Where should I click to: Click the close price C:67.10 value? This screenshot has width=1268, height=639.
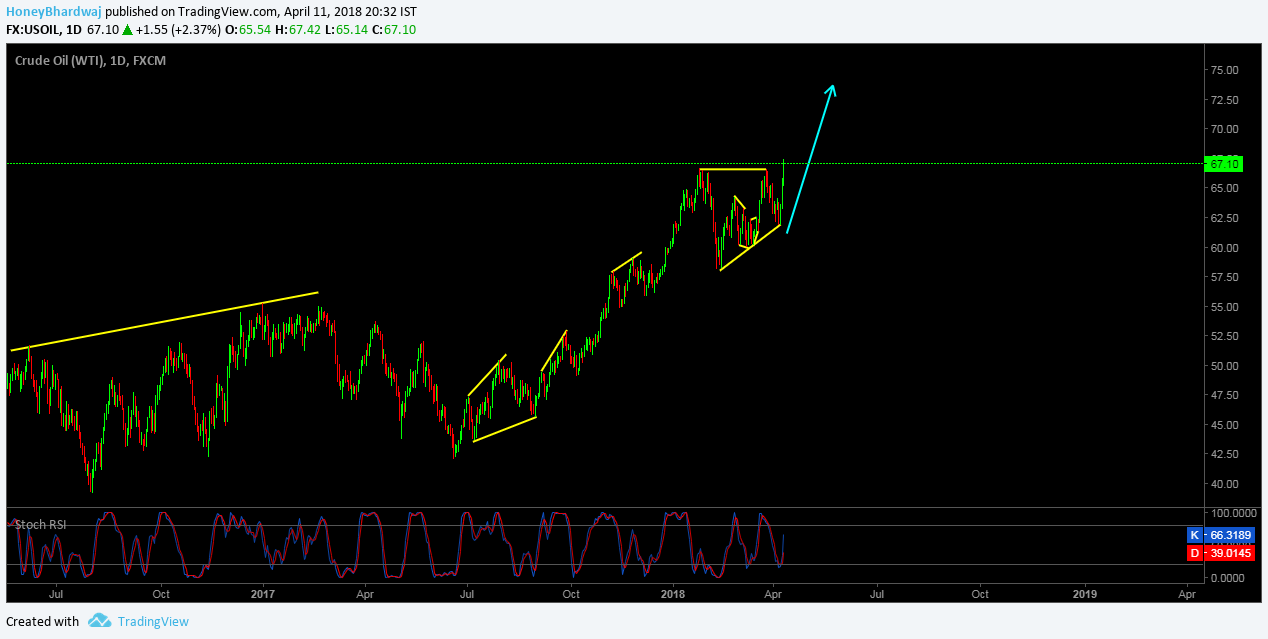click(x=394, y=30)
